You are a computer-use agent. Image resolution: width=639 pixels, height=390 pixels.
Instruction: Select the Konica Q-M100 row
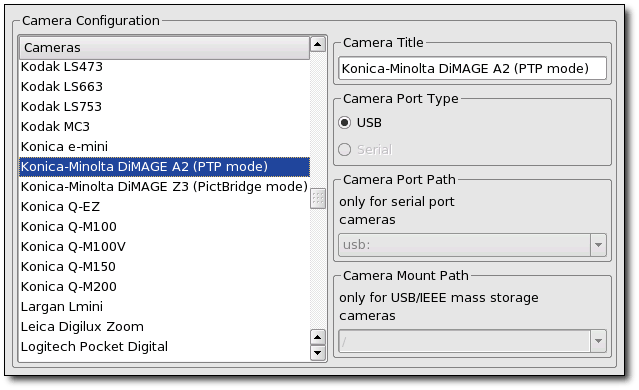[x=164, y=227]
